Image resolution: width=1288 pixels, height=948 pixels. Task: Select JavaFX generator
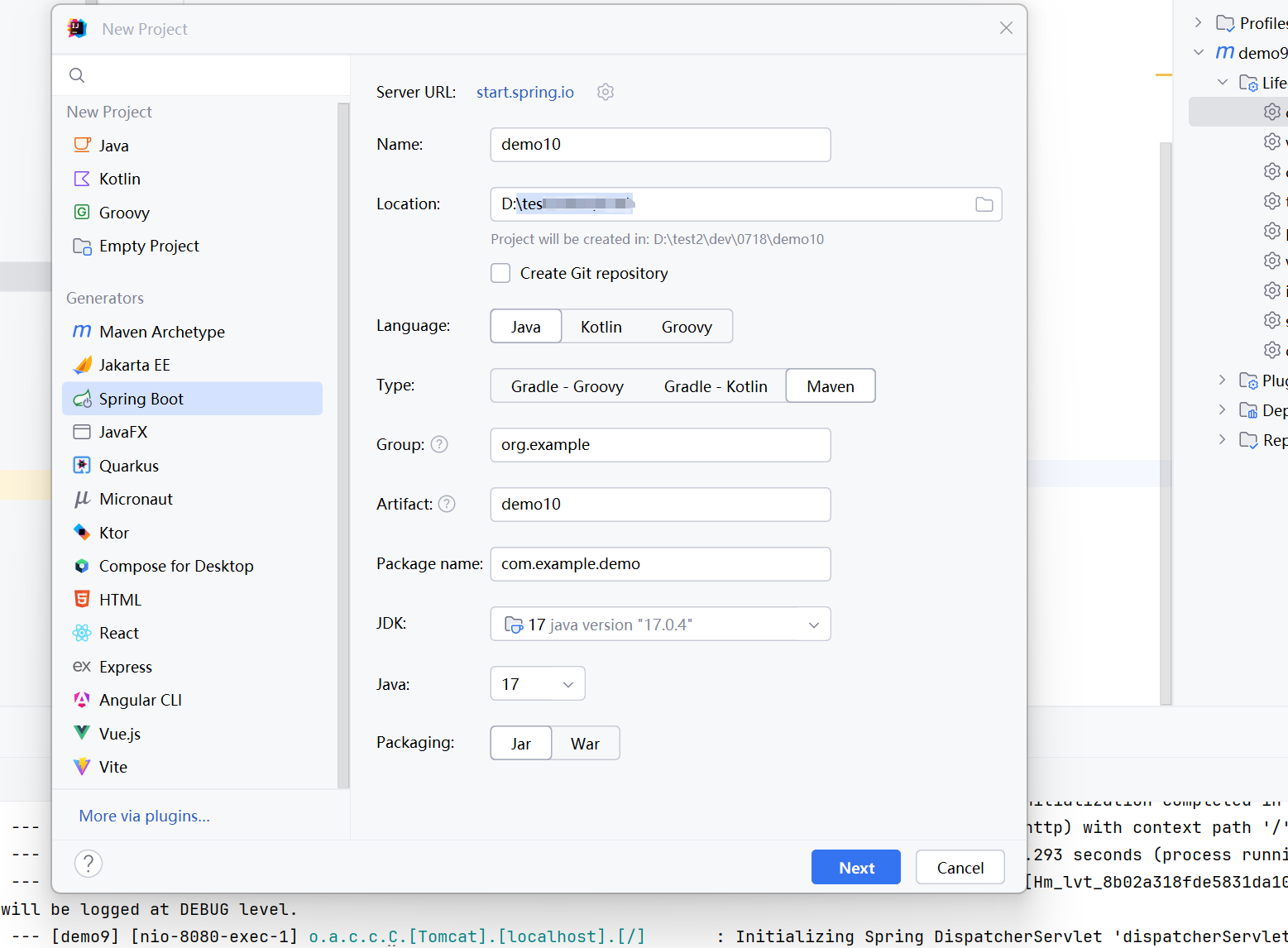click(x=192, y=432)
